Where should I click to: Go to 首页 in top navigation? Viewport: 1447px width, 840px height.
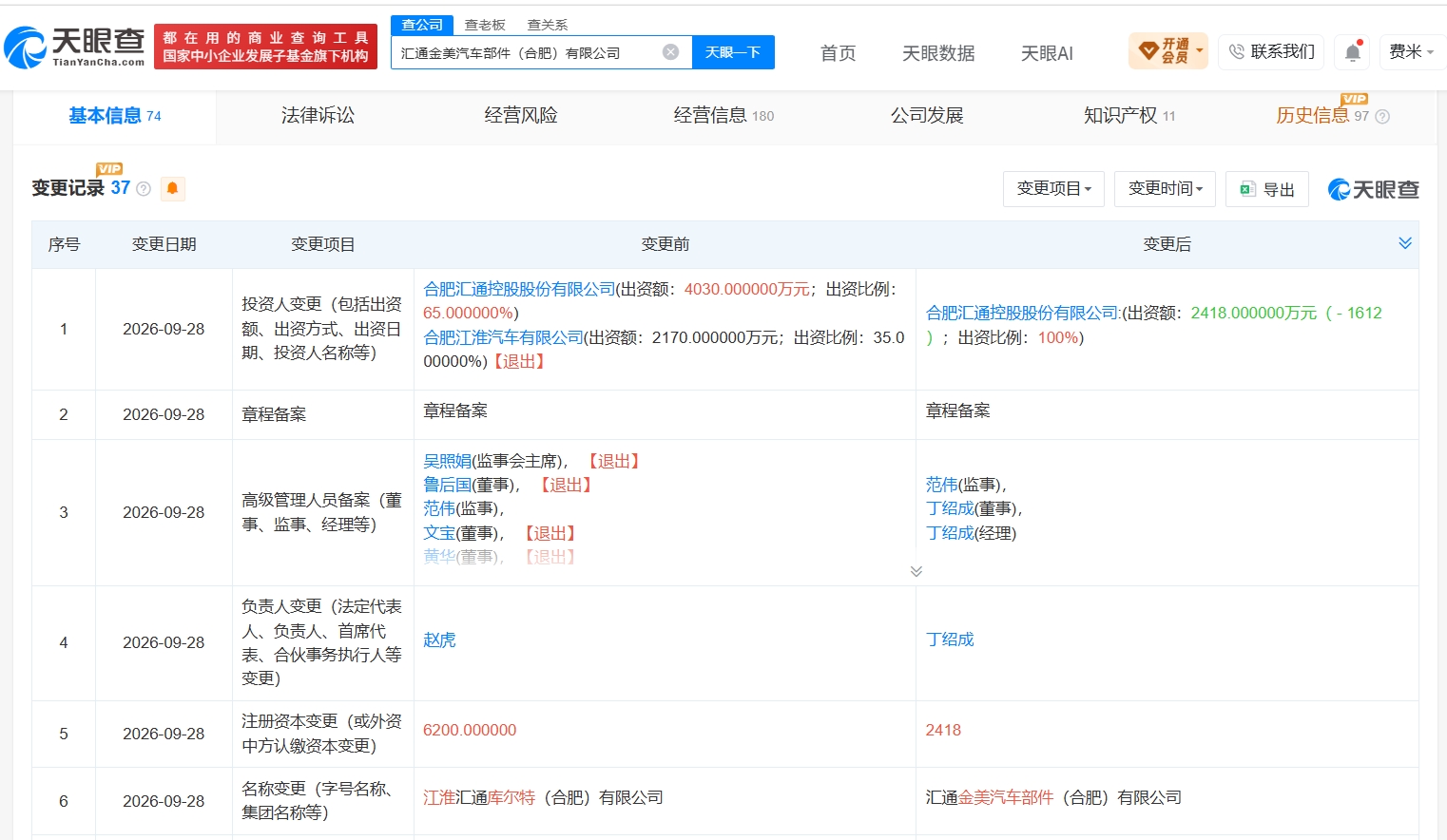tap(839, 53)
